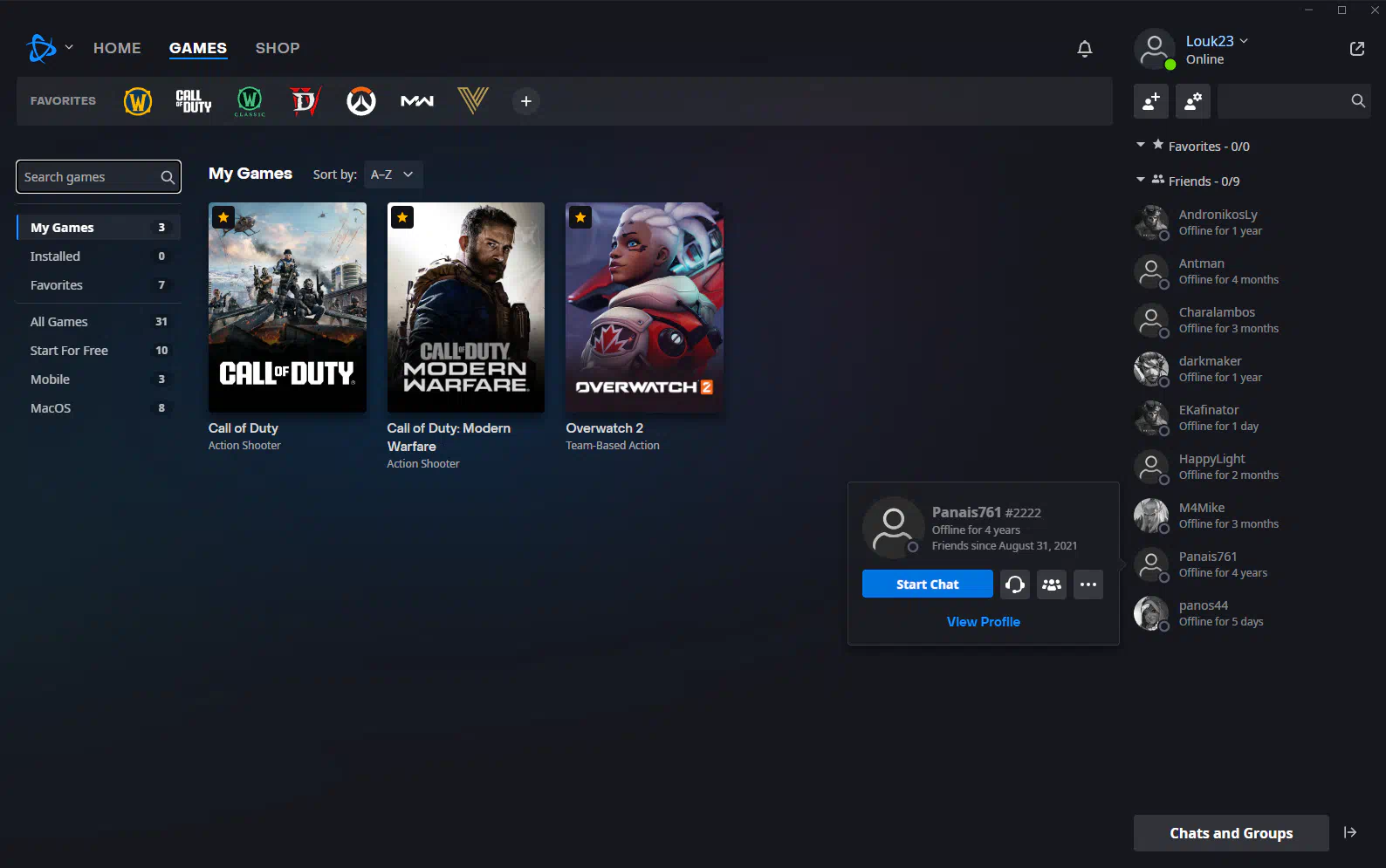
Task: Open Modern Warfare game cover
Action: [466, 307]
